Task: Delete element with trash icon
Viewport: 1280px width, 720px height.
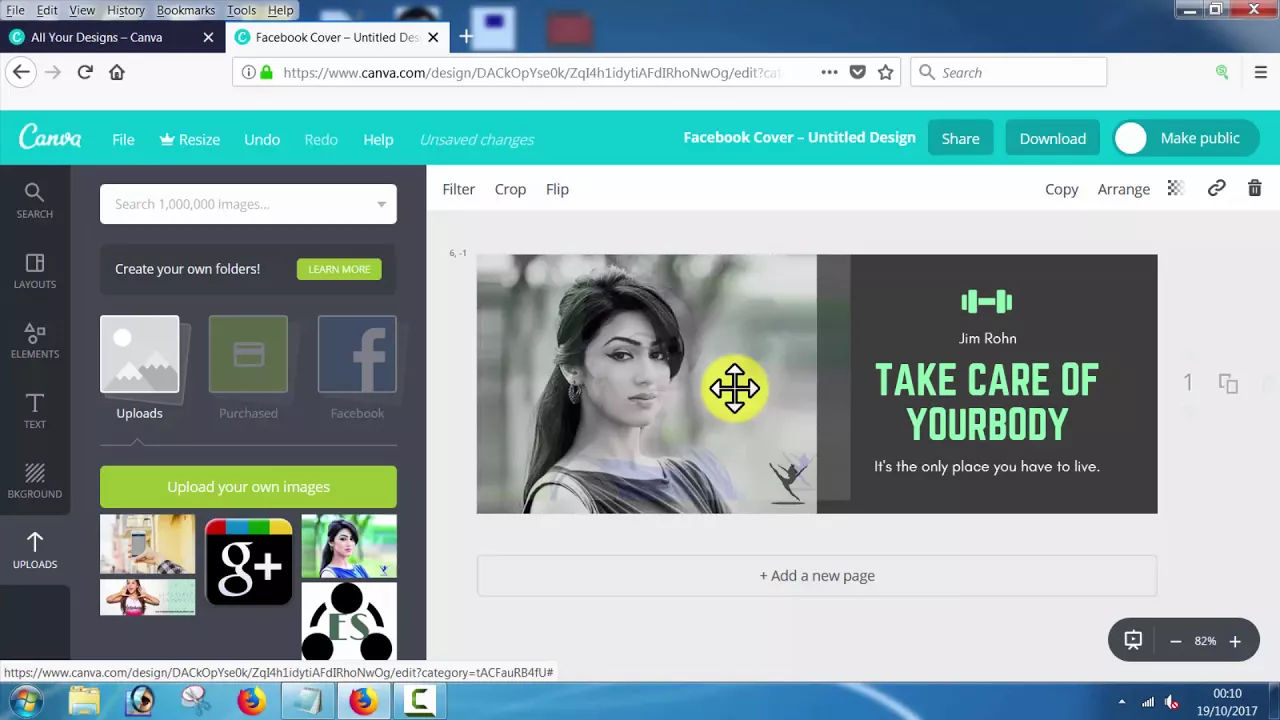Action: (x=1254, y=188)
